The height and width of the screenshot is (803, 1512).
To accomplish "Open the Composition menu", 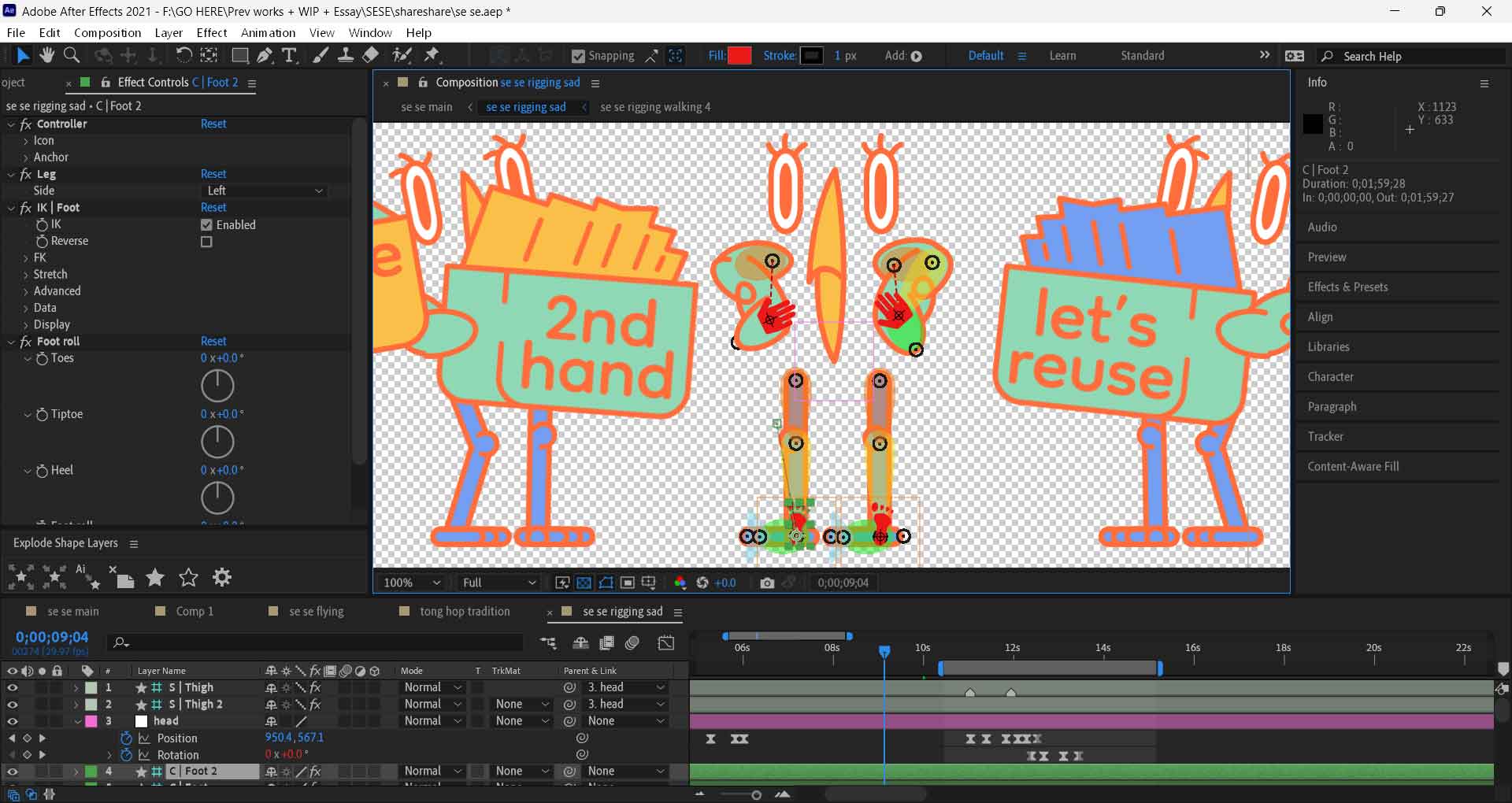I will 107,32.
